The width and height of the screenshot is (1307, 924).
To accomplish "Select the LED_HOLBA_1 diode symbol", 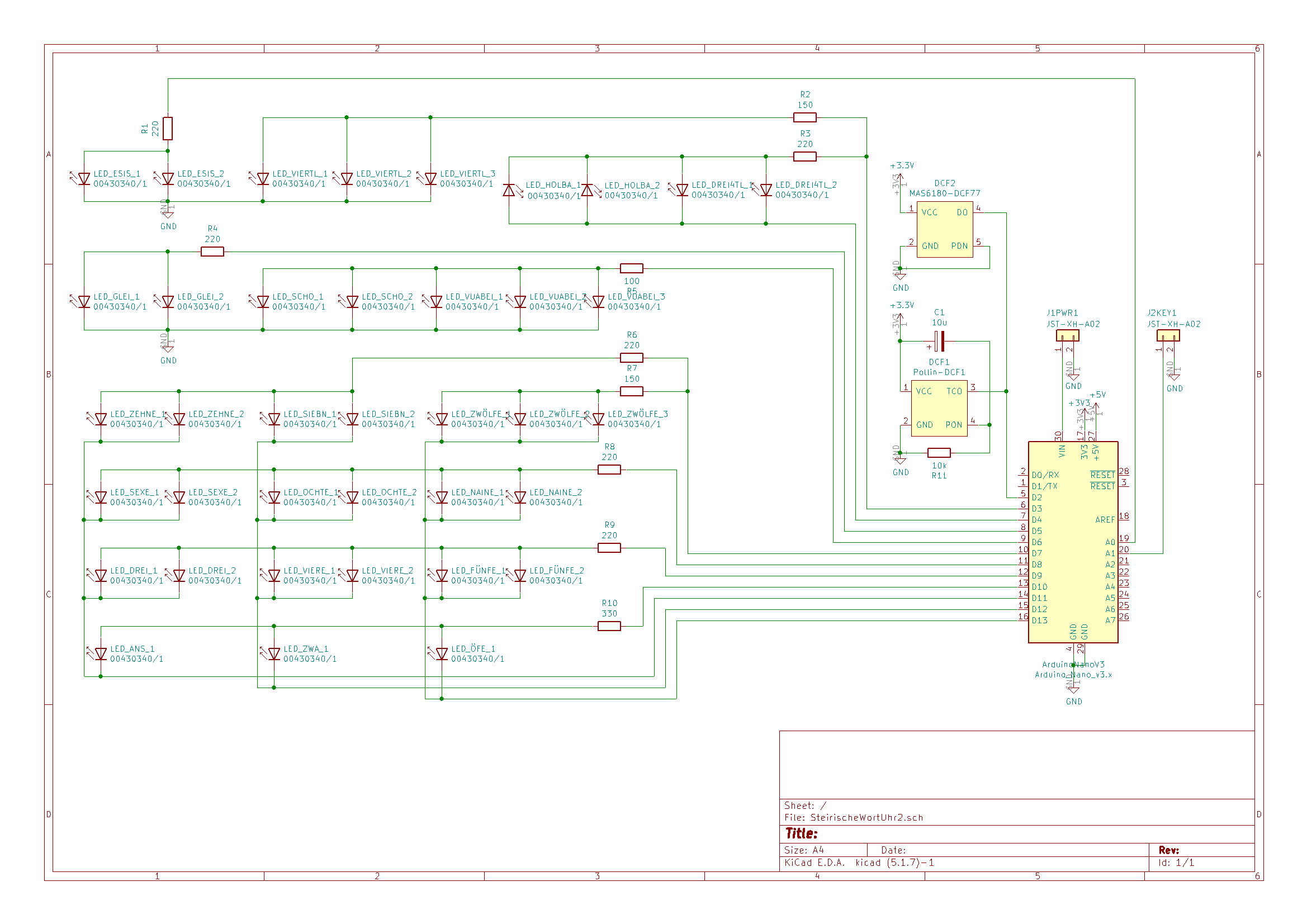I will 509,190.
